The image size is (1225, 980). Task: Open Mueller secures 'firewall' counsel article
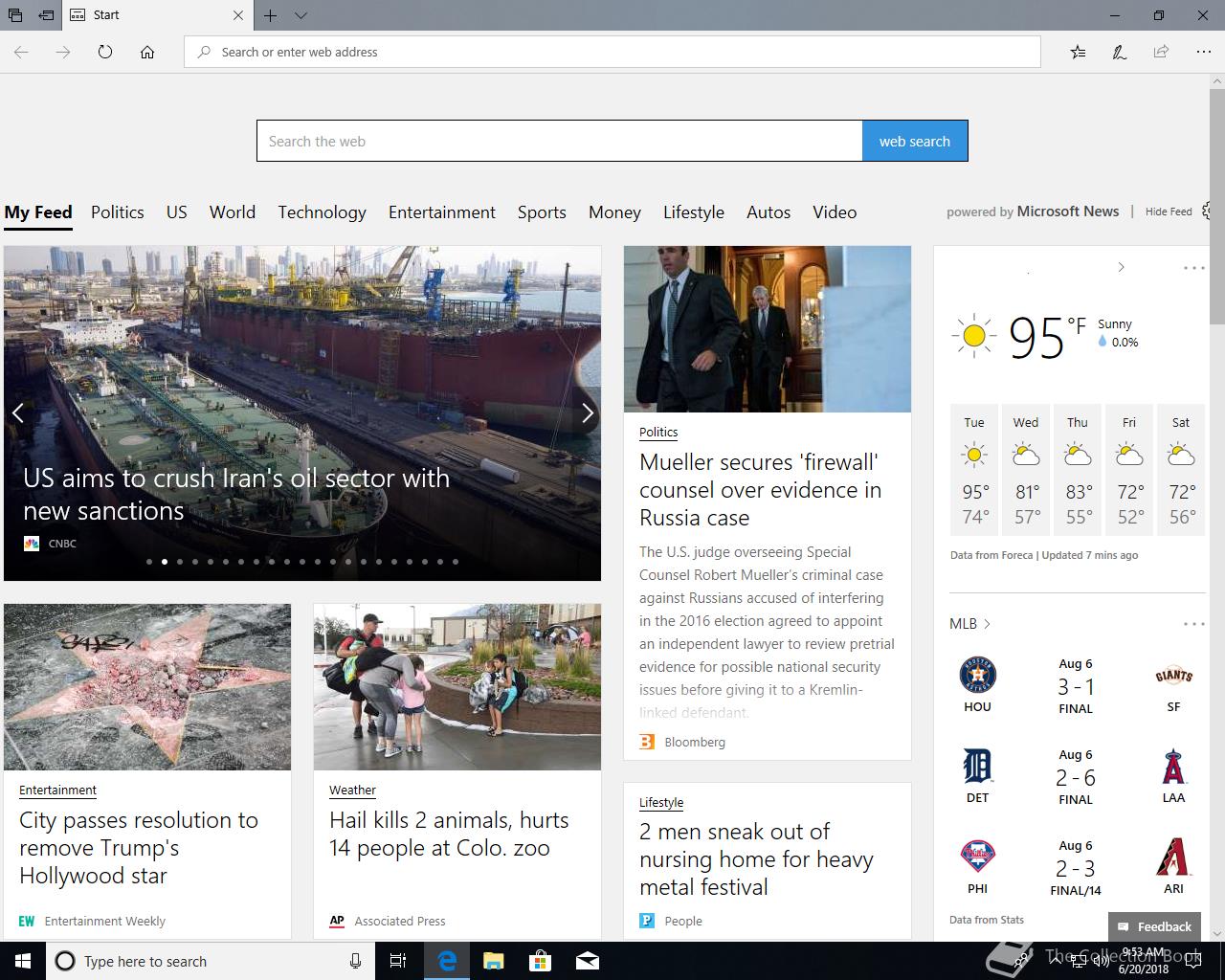tap(760, 490)
